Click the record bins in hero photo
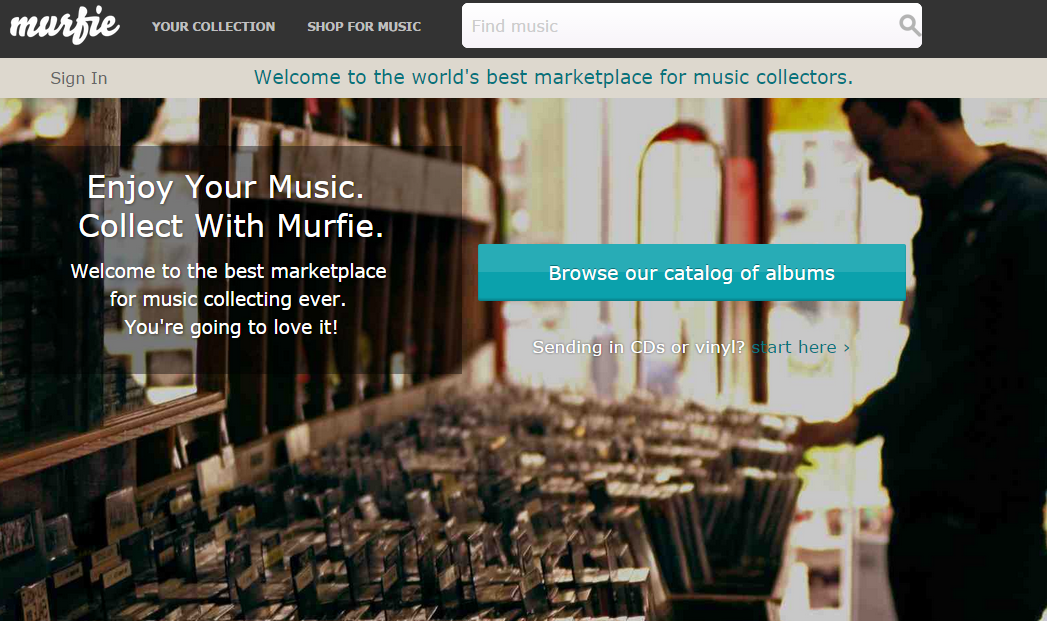This screenshot has height=621, width=1047. tap(500, 500)
